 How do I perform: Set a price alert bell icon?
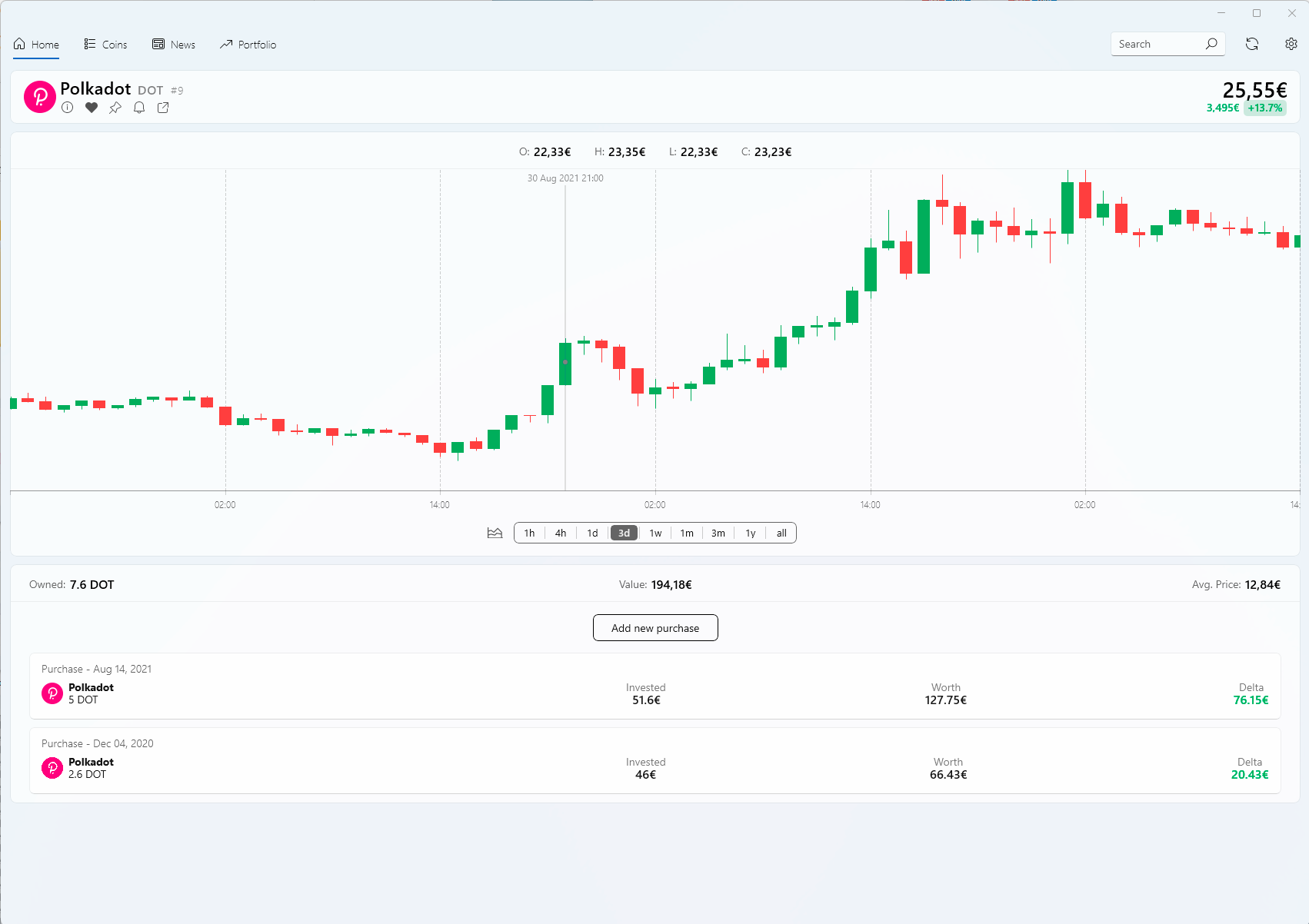tap(139, 108)
